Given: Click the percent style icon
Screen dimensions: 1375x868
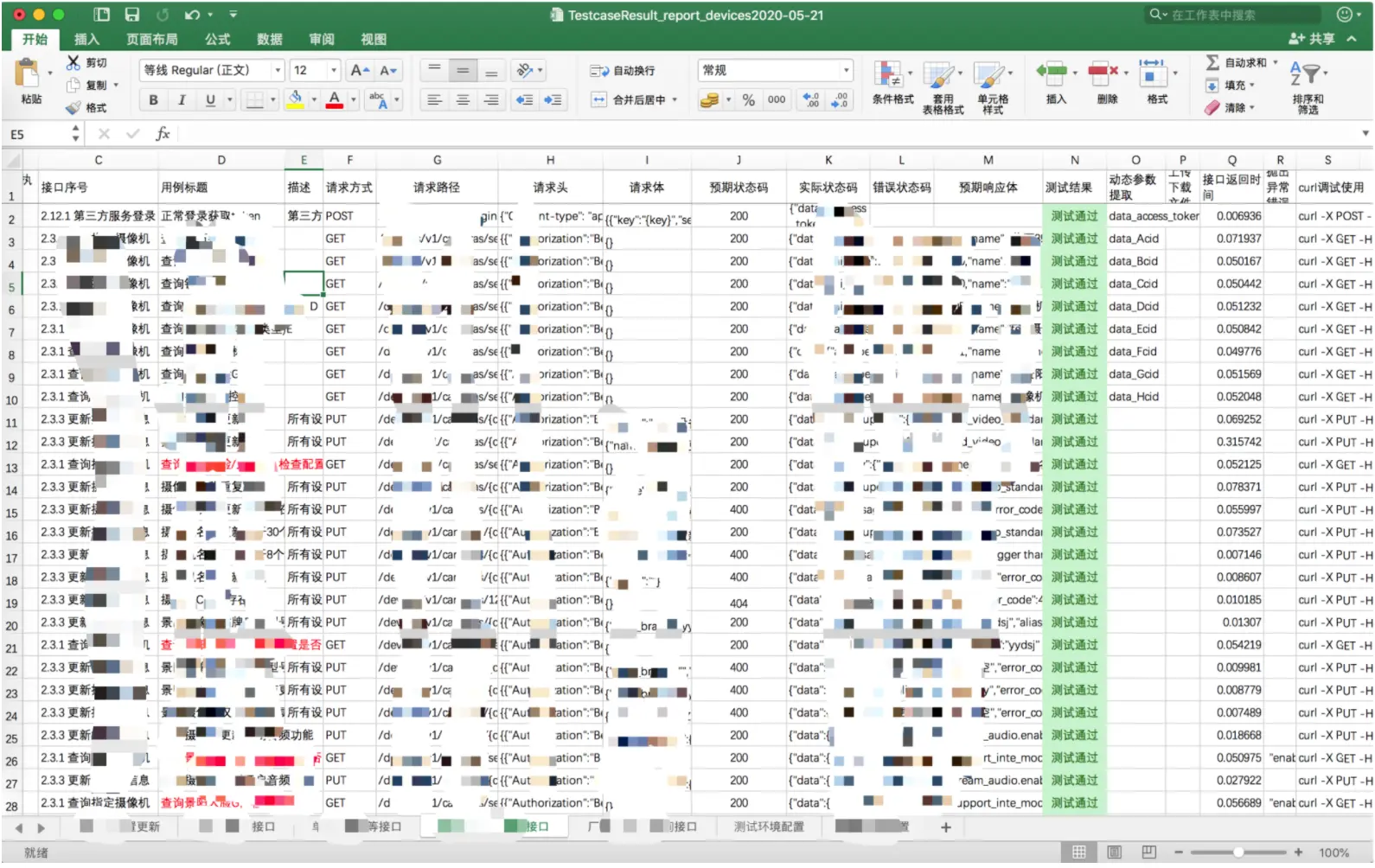Looking at the screenshot, I should [749, 100].
